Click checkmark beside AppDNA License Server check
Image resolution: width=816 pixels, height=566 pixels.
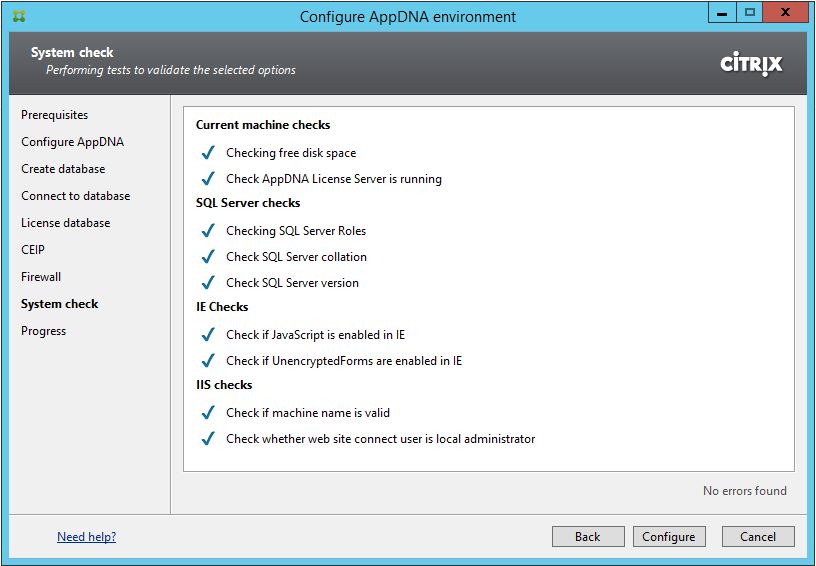click(208, 179)
